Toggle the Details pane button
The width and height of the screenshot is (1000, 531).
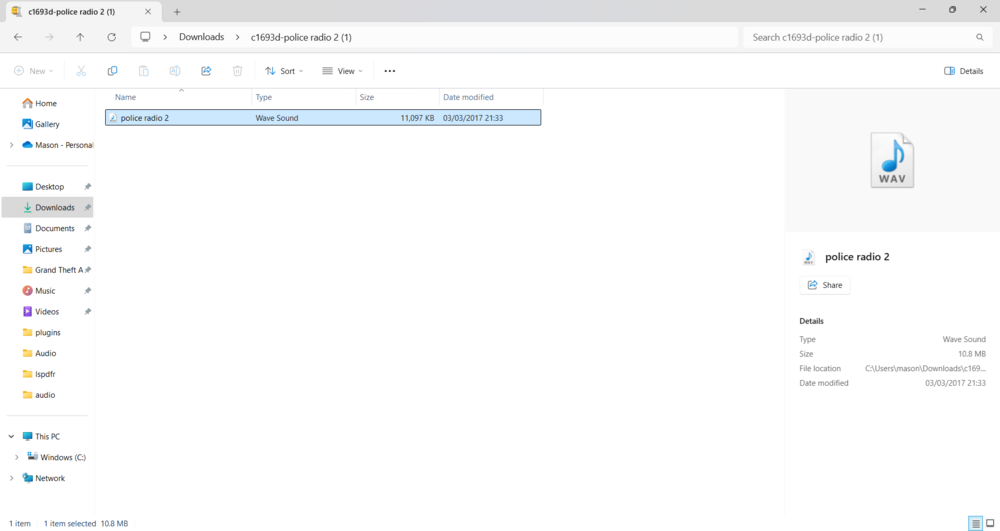pos(964,71)
